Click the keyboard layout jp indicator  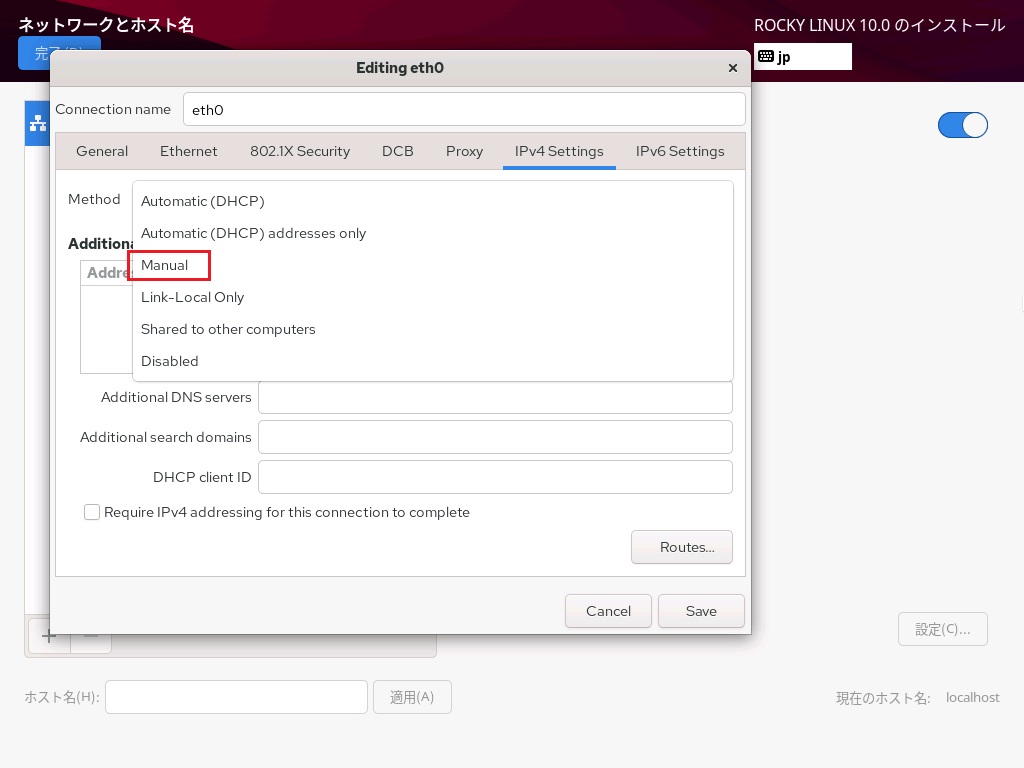click(801, 57)
